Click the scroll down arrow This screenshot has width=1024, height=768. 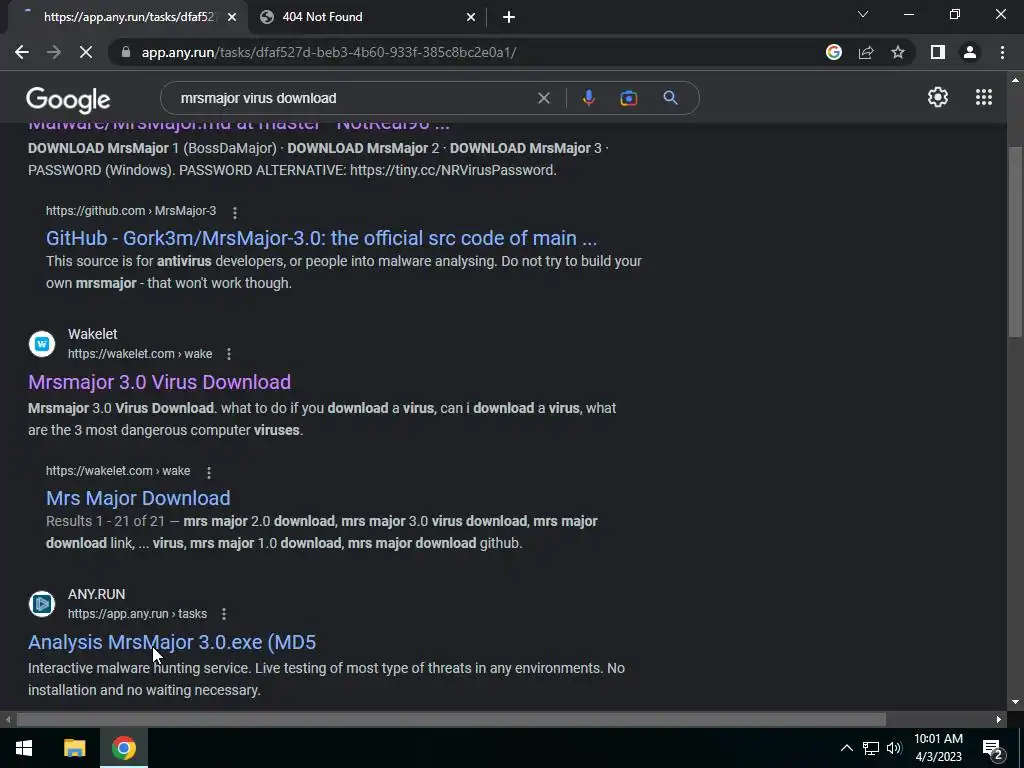click(x=1015, y=702)
